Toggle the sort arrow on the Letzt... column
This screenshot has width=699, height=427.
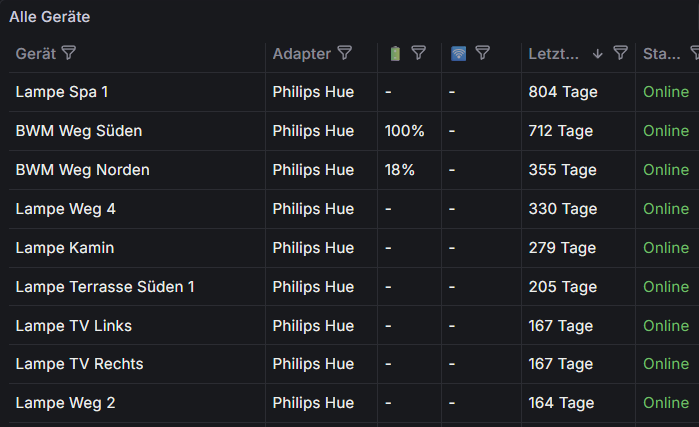pos(598,53)
